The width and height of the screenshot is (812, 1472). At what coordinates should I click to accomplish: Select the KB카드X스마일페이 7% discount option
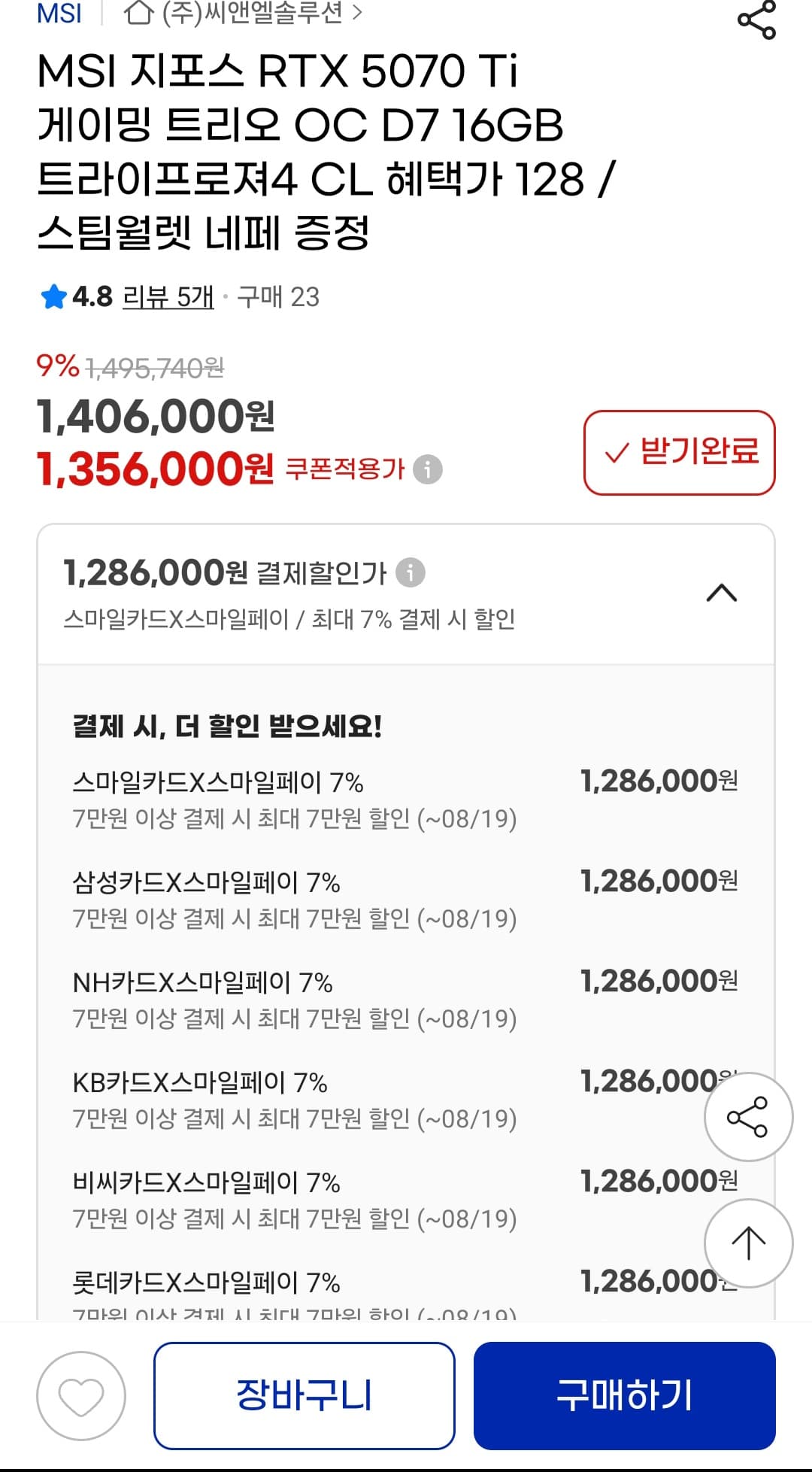click(200, 1082)
